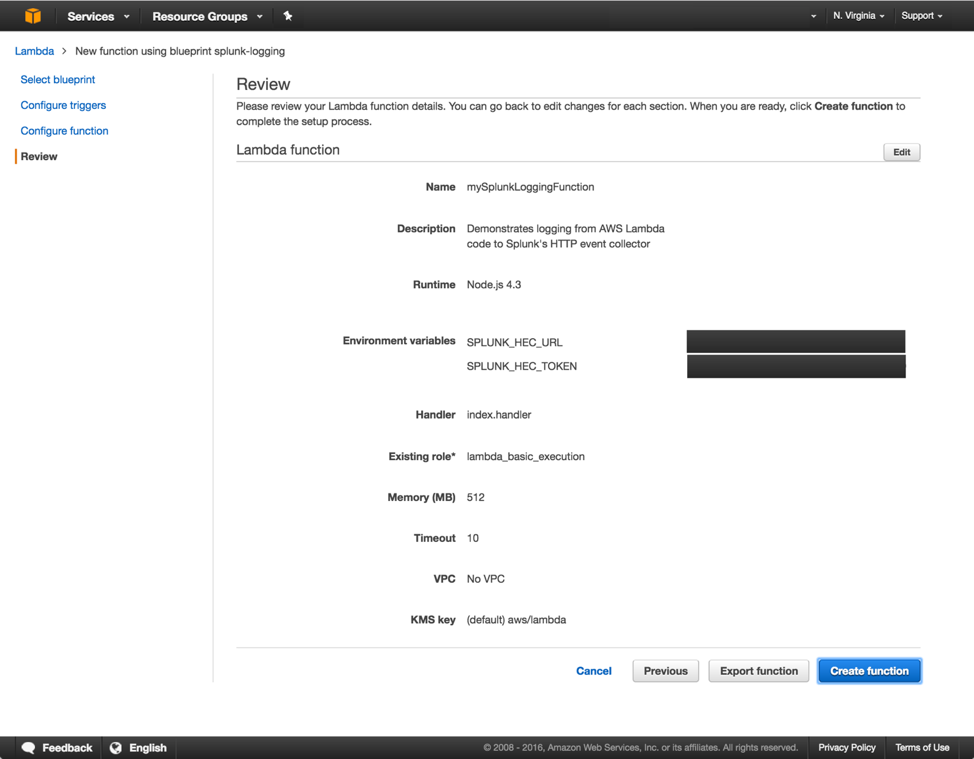Open the Configure function step
Viewport: 974px width, 759px height.
click(x=65, y=130)
